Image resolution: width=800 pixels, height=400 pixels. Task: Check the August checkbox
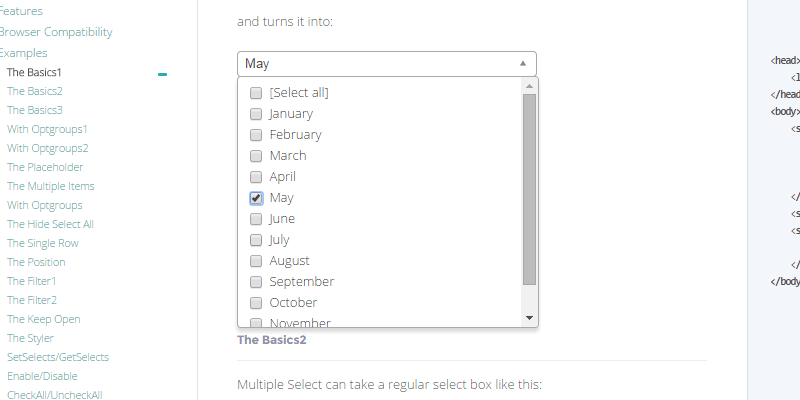256,261
